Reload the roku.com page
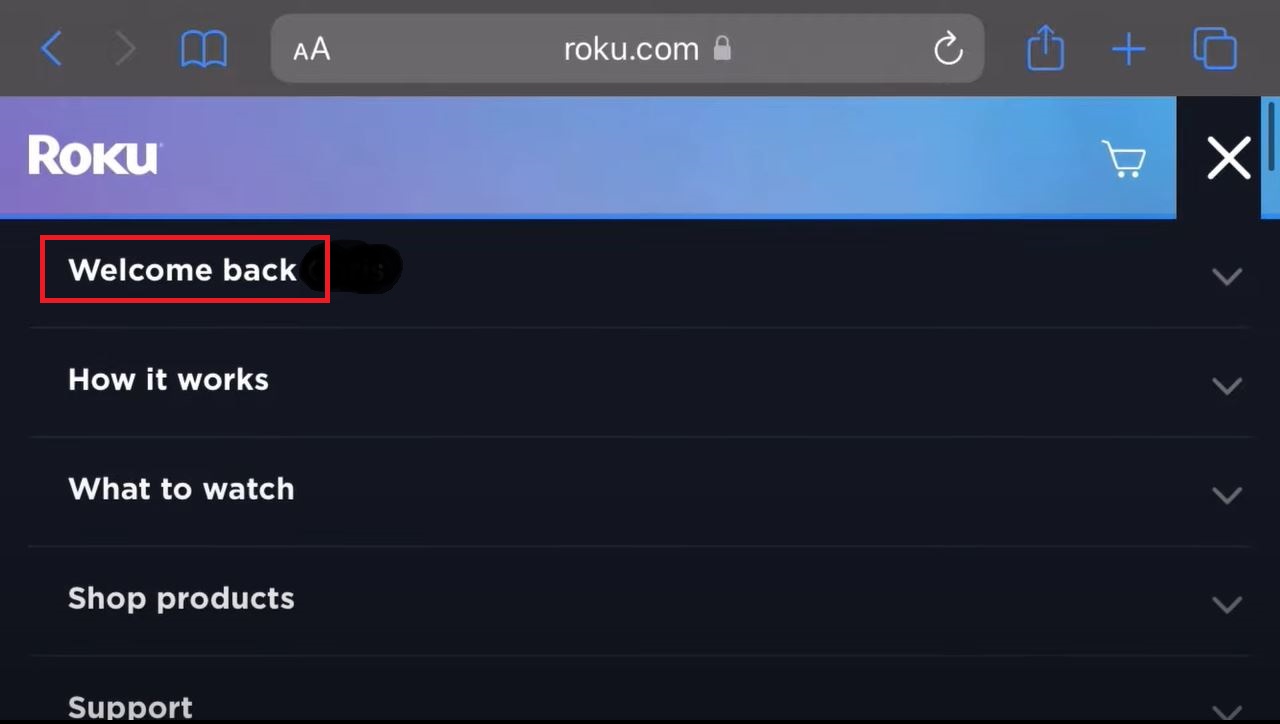 [x=947, y=48]
